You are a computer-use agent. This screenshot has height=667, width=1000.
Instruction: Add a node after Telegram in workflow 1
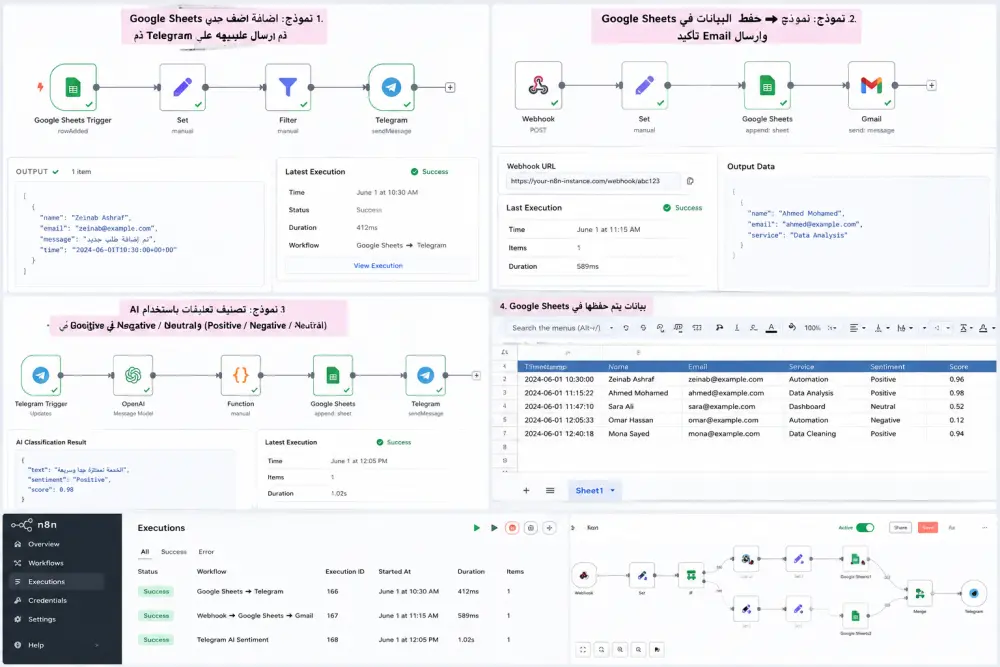tap(450, 87)
